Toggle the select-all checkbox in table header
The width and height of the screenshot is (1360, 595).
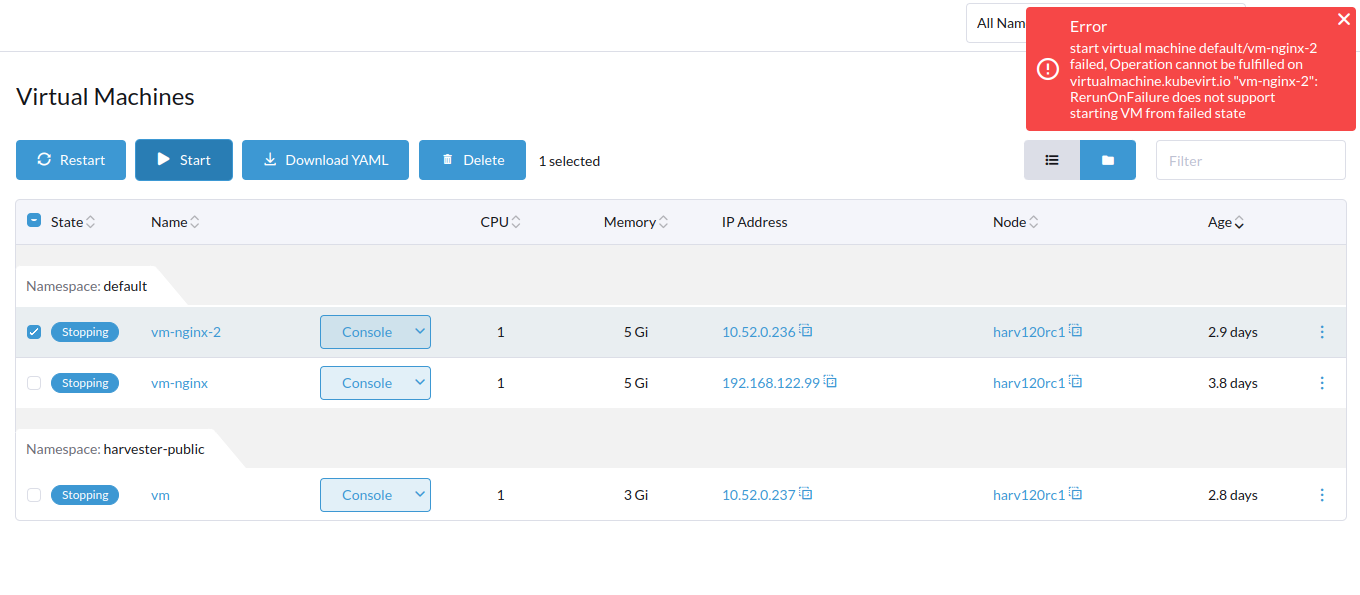tap(33, 221)
